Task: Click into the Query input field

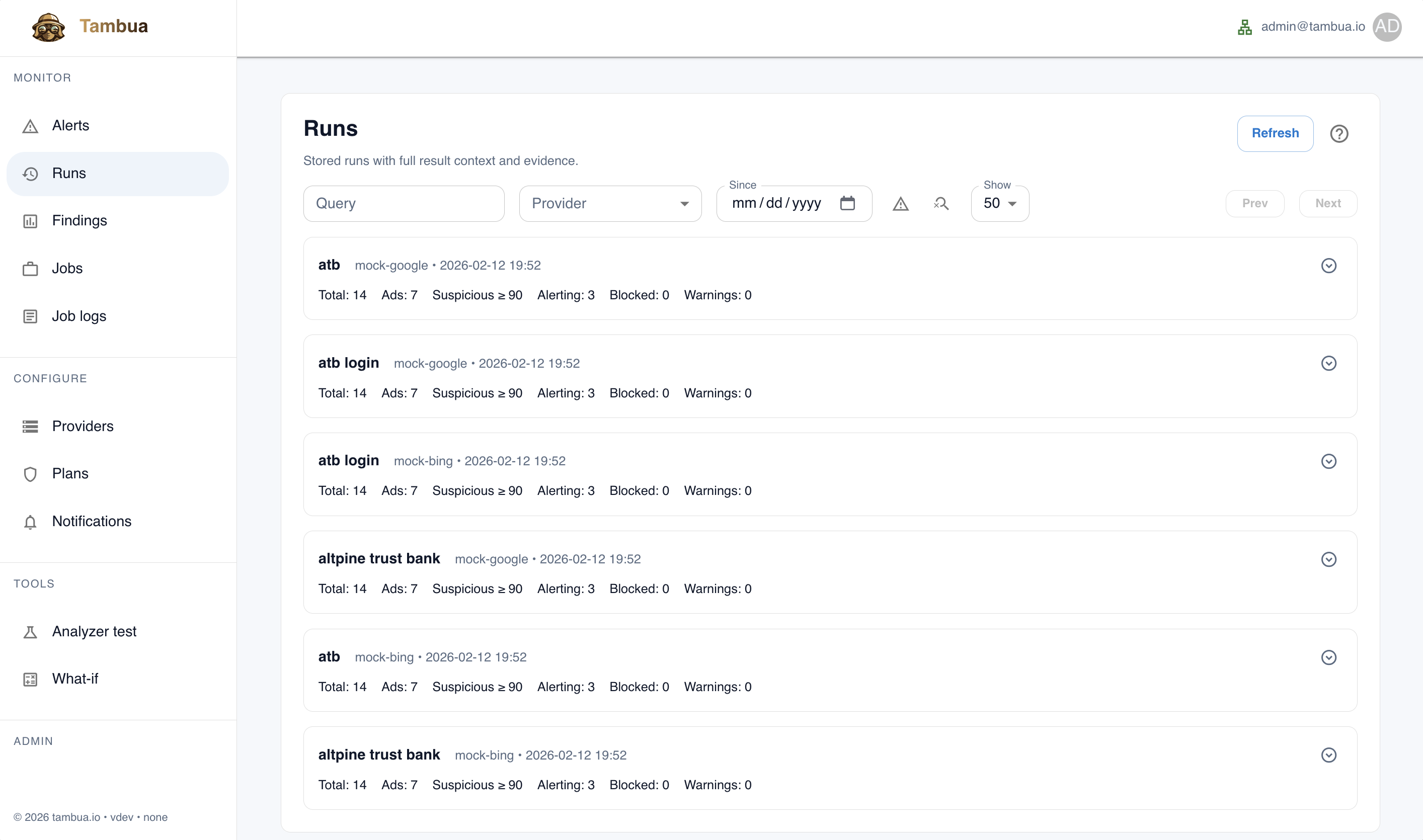Action: [x=403, y=204]
